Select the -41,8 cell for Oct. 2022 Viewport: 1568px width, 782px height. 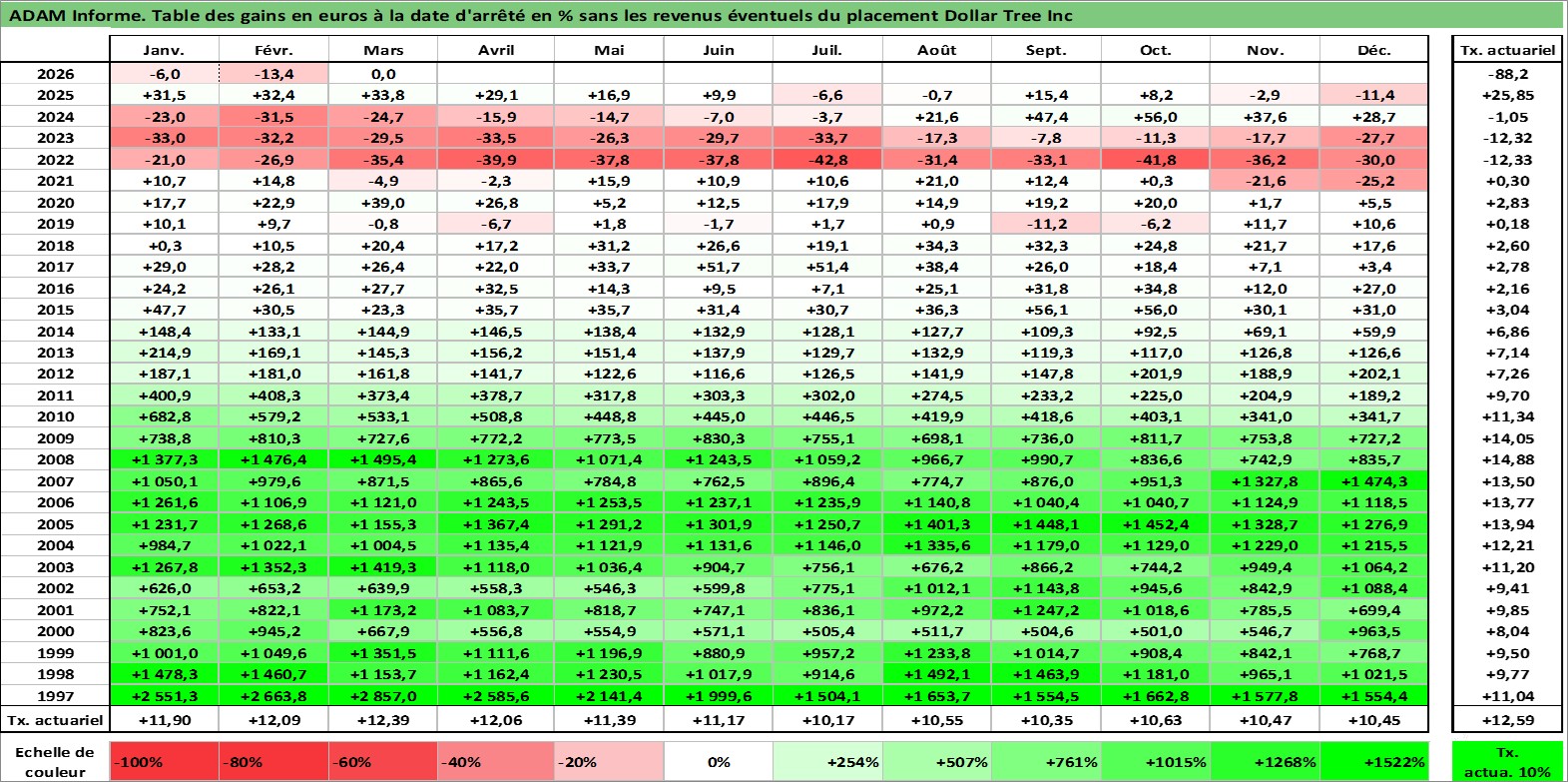(1156, 160)
